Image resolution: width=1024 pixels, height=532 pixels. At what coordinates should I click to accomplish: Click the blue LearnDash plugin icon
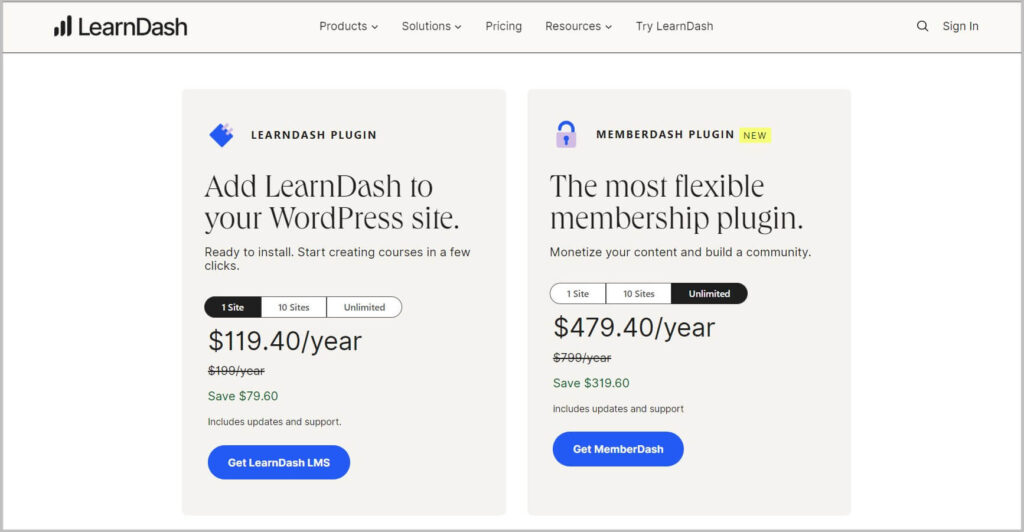point(221,135)
